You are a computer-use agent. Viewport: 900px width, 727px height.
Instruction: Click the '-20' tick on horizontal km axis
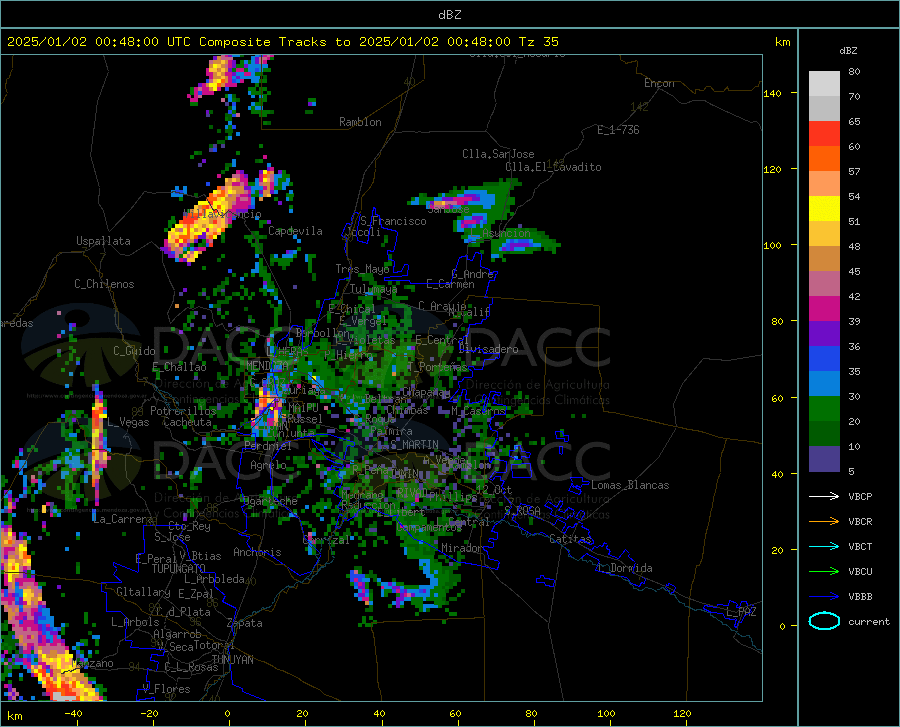(149, 714)
